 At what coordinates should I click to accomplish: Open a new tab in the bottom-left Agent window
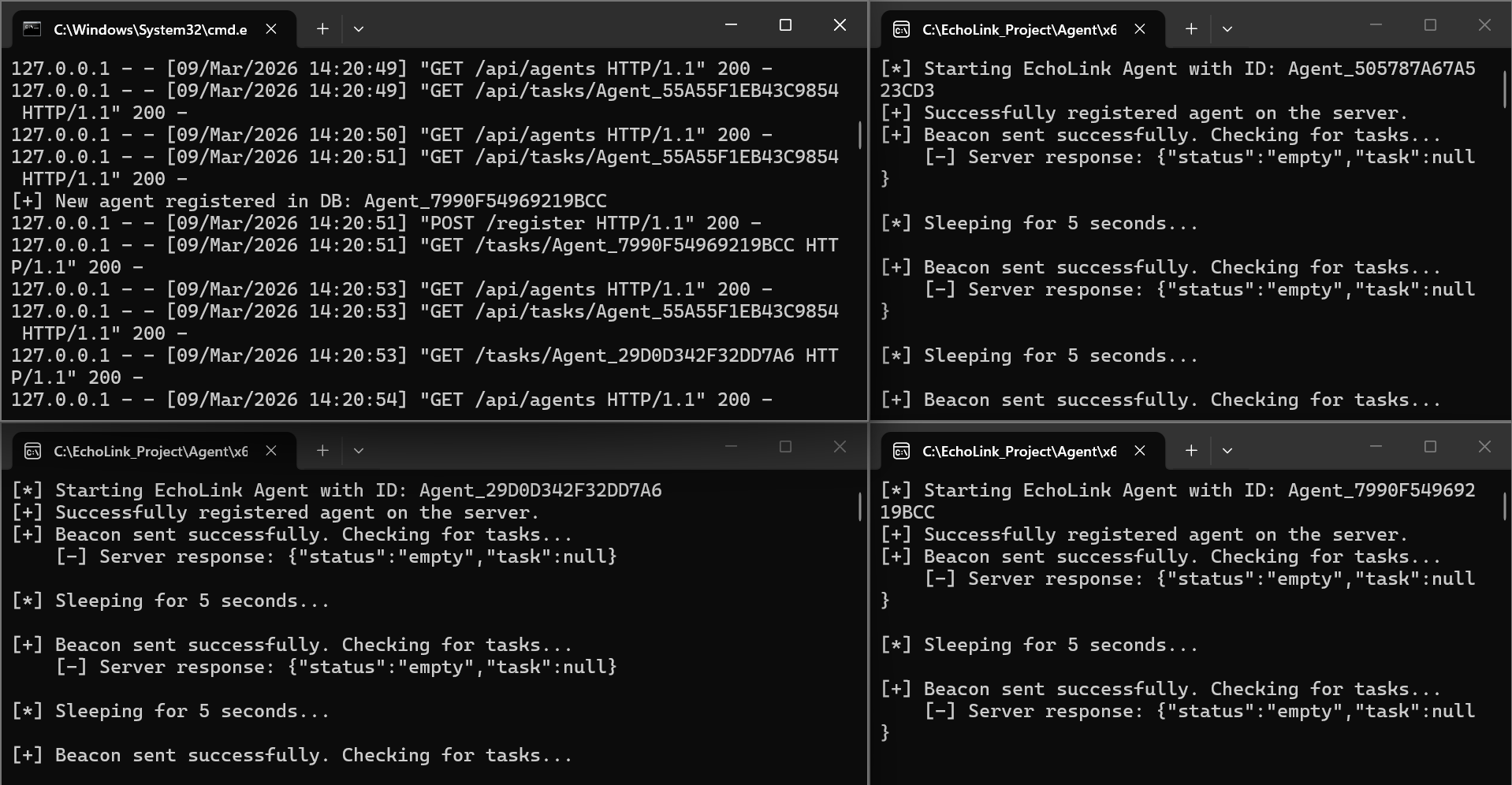coord(322,450)
